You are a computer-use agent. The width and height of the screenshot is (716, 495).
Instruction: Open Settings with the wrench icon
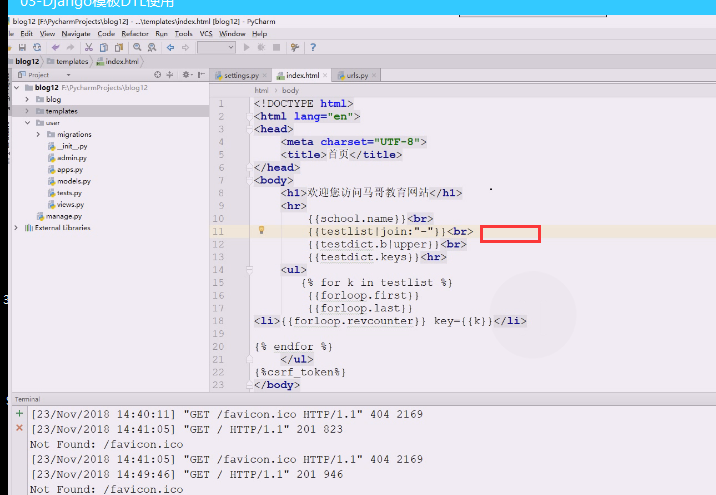tap(295, 47)
